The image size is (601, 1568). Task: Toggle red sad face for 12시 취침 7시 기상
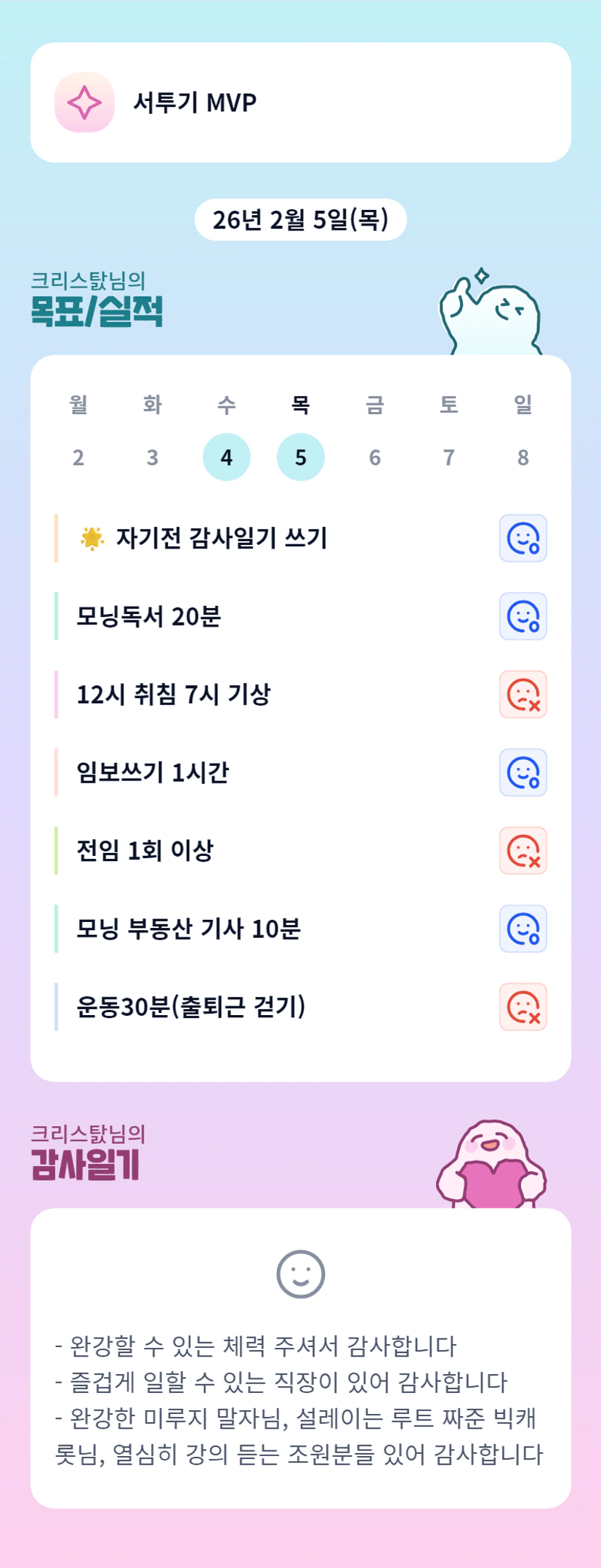(523, 695)
